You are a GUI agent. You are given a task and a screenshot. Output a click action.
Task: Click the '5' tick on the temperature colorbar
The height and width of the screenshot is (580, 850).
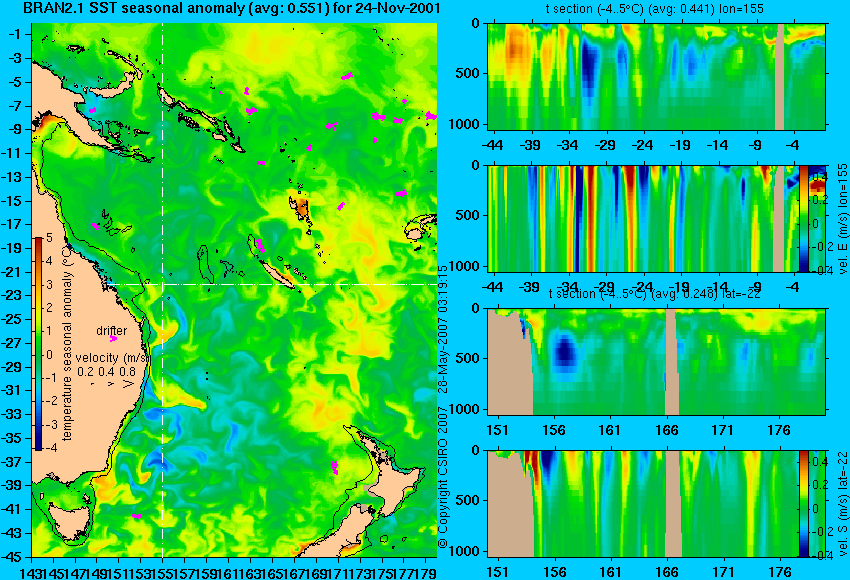point(49,237)
